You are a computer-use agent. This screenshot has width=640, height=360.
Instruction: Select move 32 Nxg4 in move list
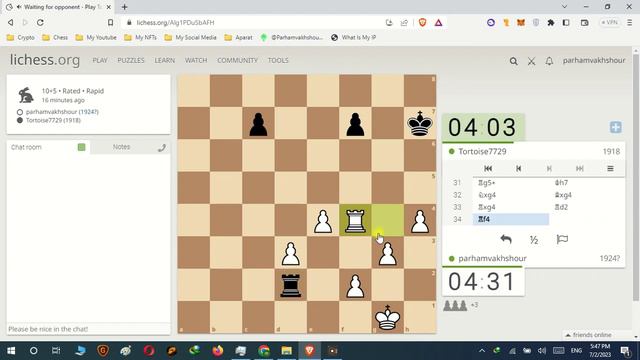click(x=511, y=195)
